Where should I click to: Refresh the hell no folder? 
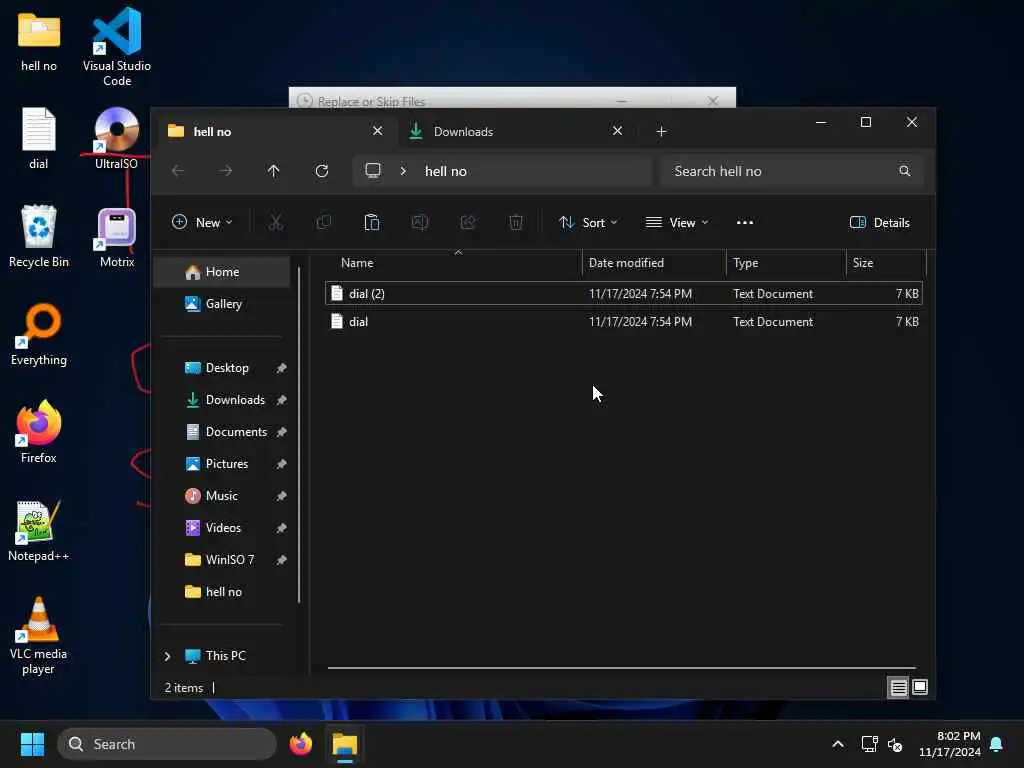tap(321, 171)
